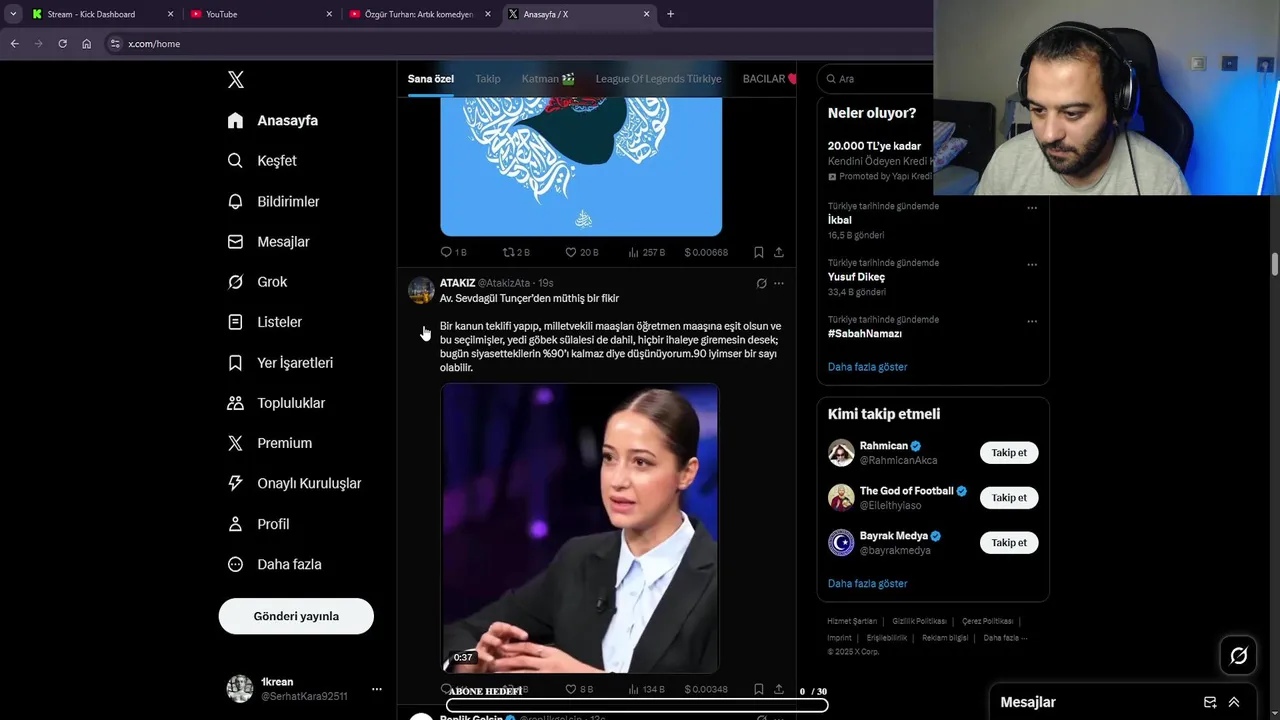The image size is (1280, 720).
Task: Open Yer İşaretleri bookmarks
Action: [x=280, y=363]
